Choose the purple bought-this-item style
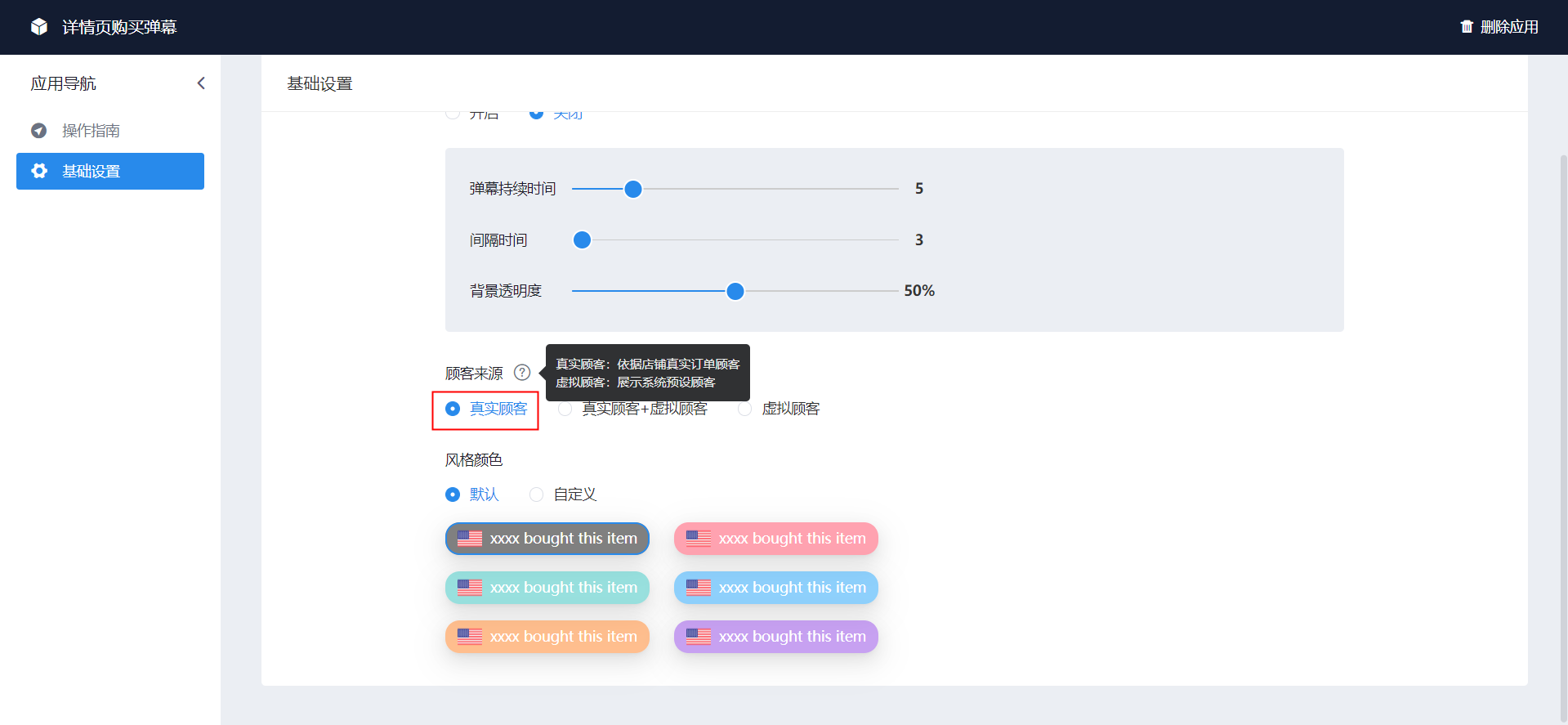 point(776,637)
